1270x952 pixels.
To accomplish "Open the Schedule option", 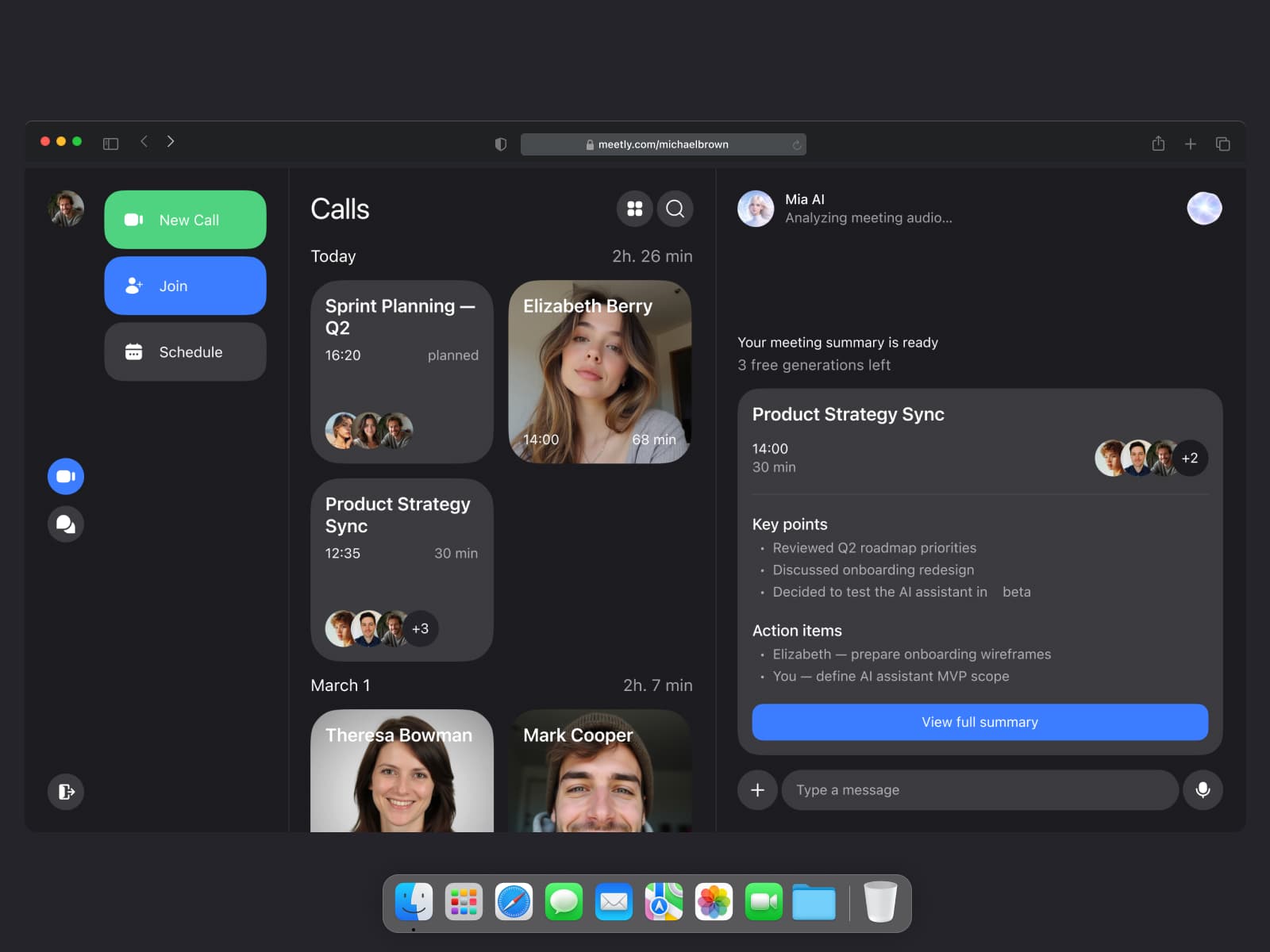I will click(185, 351).
